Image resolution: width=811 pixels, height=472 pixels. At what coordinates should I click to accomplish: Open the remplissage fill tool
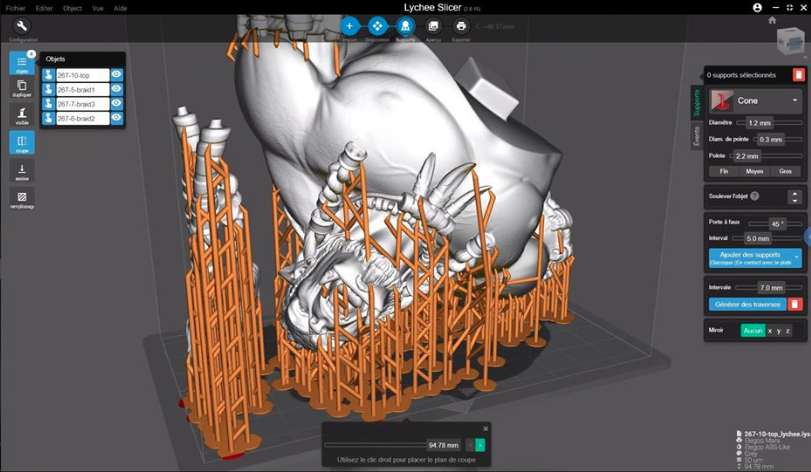coord(22,198)
